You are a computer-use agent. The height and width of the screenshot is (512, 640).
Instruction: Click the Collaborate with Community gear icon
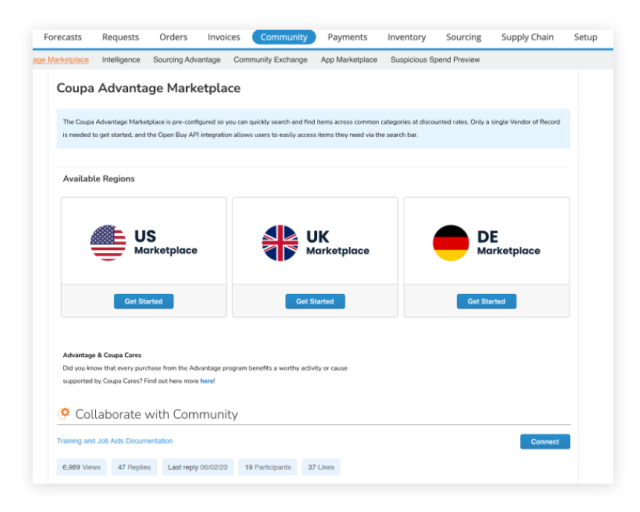pos(63,414)
